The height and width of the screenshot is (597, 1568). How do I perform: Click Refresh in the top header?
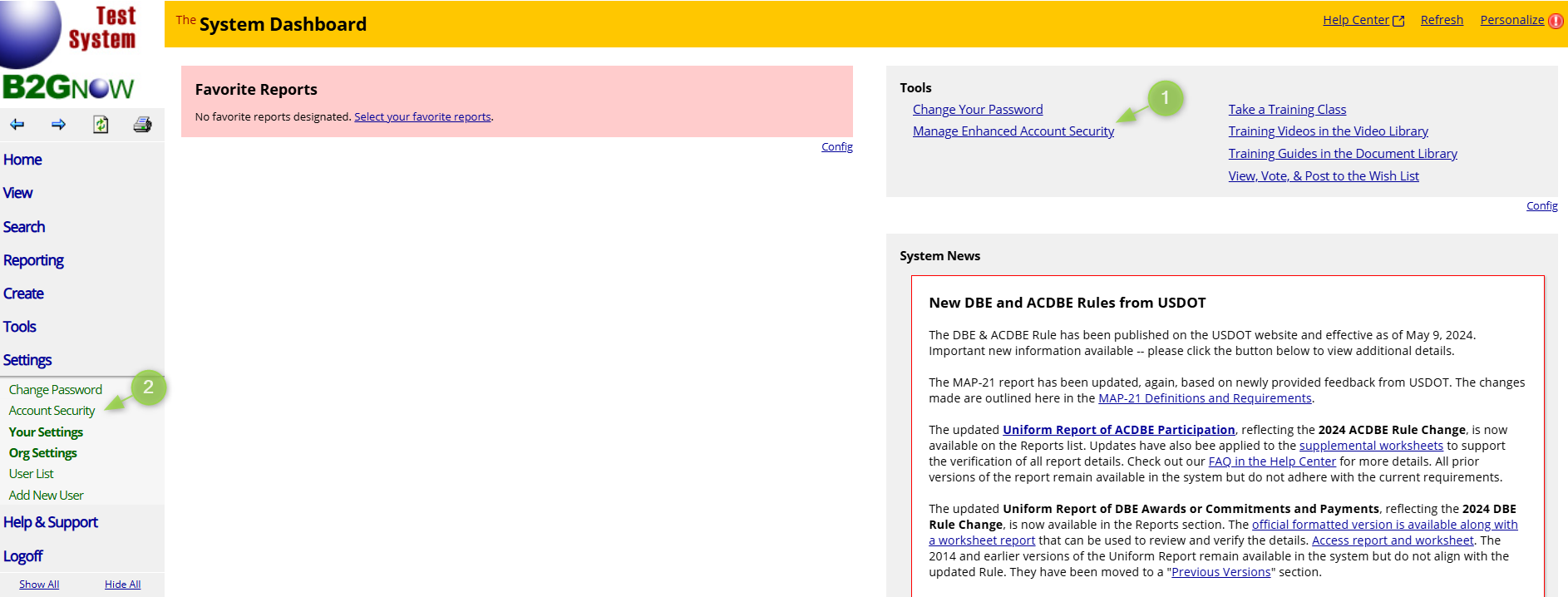pos(1442,20)
